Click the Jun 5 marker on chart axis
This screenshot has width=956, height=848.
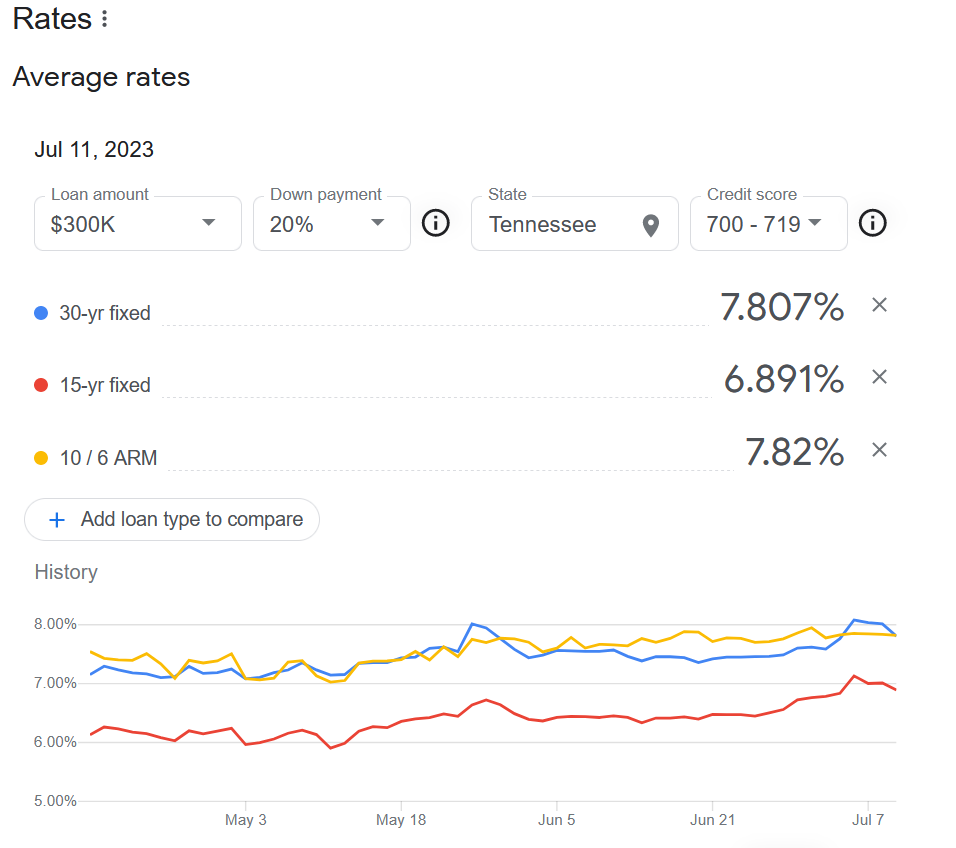[557, 820]
